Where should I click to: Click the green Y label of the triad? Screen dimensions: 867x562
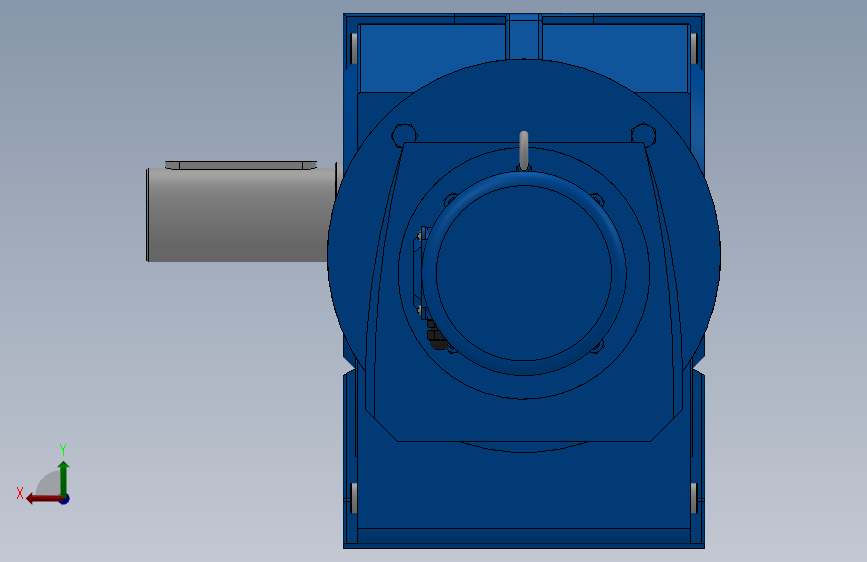click(x=63, y=449)
